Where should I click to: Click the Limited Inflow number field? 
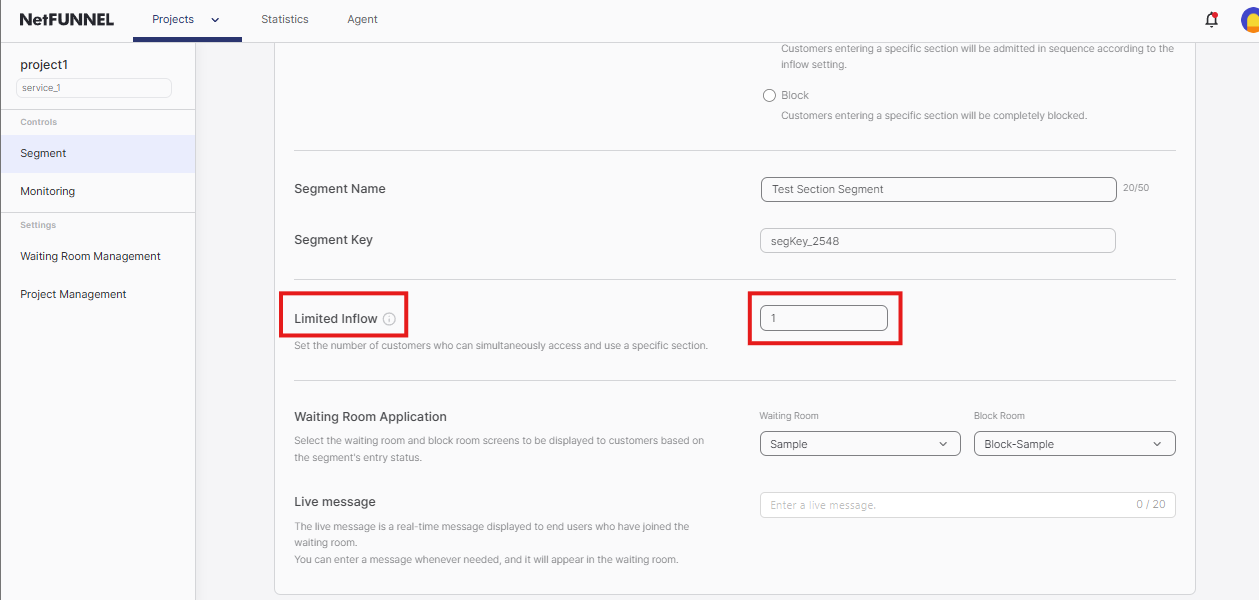[823, 318]
